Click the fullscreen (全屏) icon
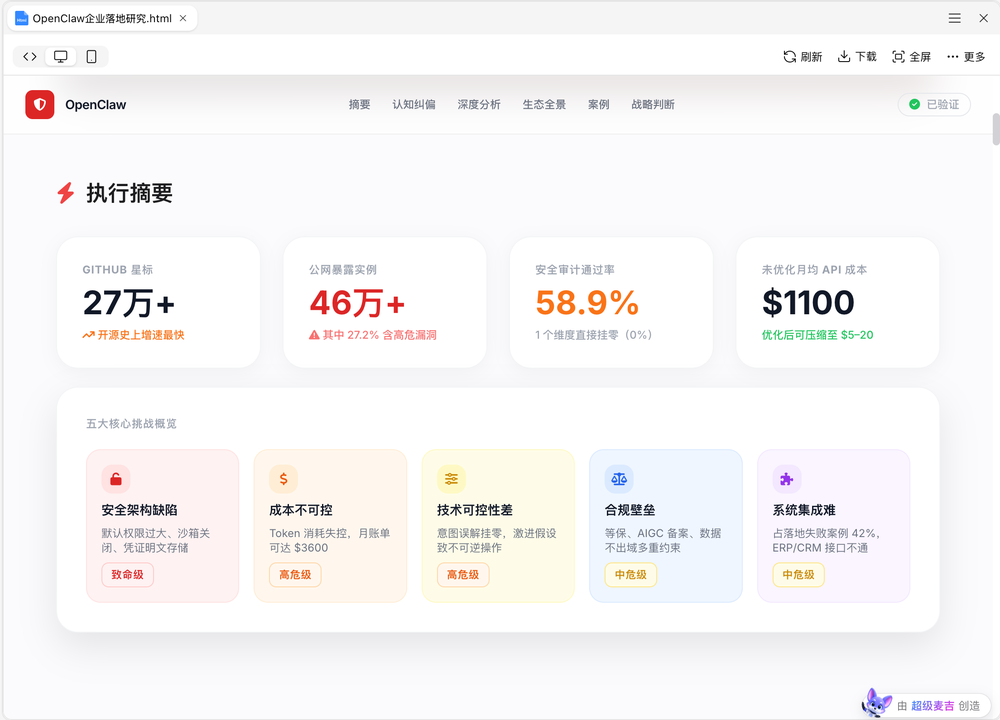 pos(896,56)
